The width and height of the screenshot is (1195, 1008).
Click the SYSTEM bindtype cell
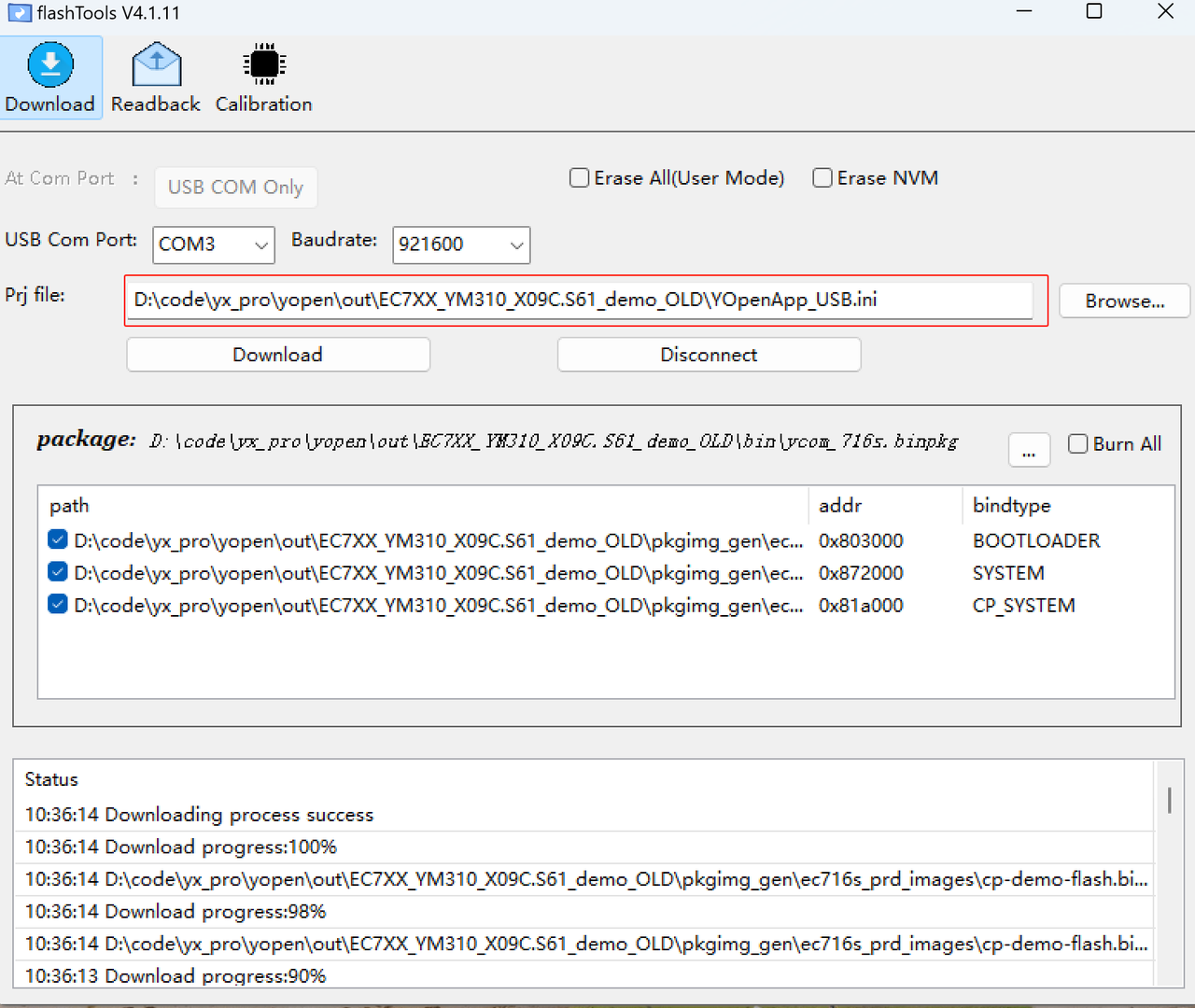pos(1008,573)
